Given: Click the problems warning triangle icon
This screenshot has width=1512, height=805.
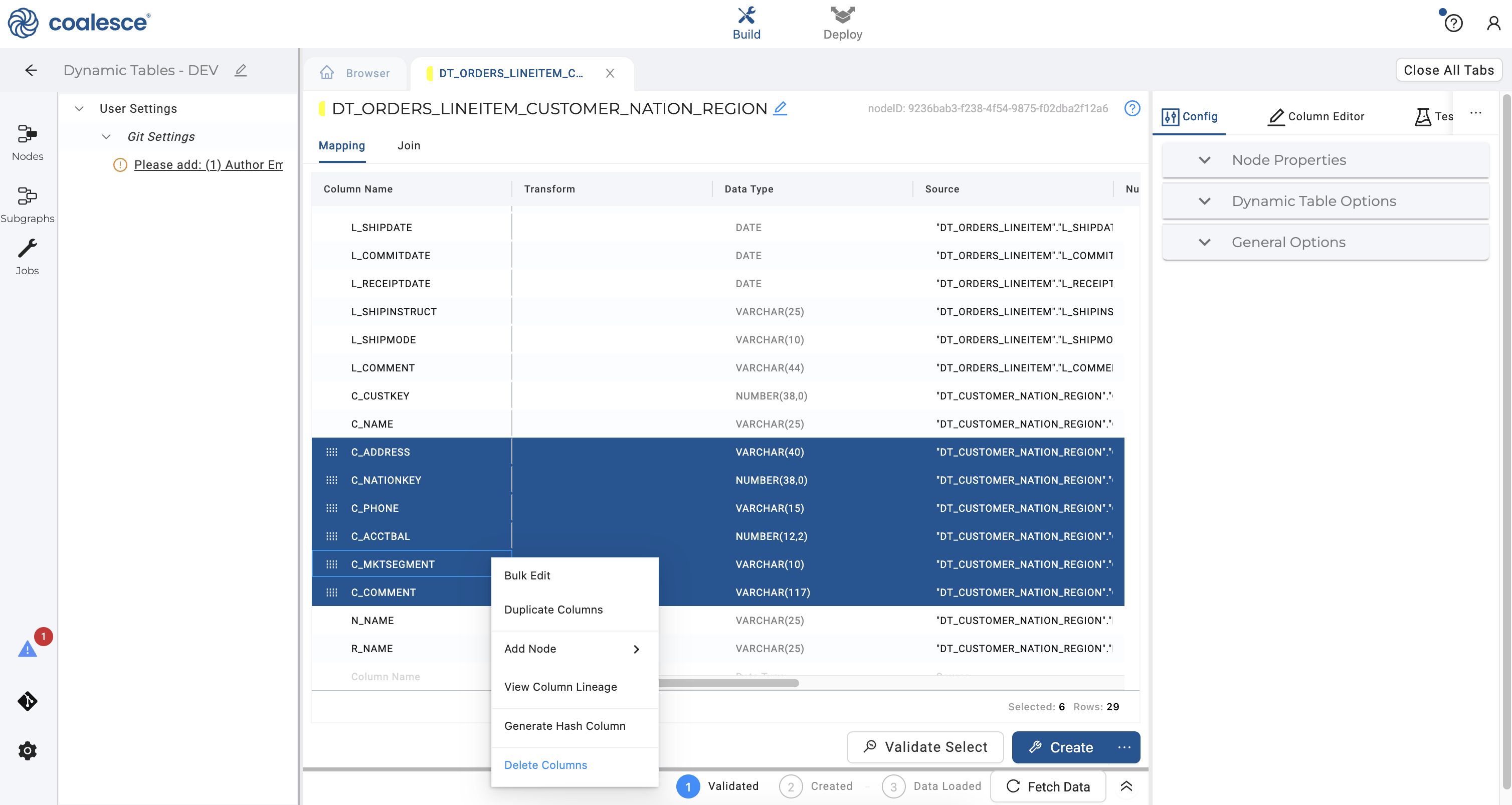Looking at the screenshot, I should coord(27,649).
